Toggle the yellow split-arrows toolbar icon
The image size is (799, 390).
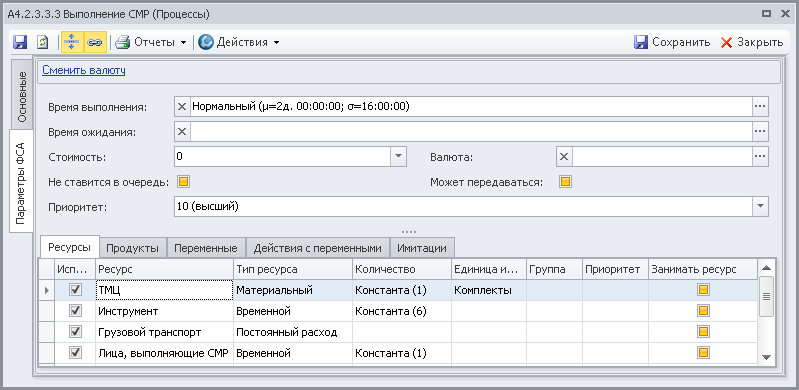tap(72, 42)
